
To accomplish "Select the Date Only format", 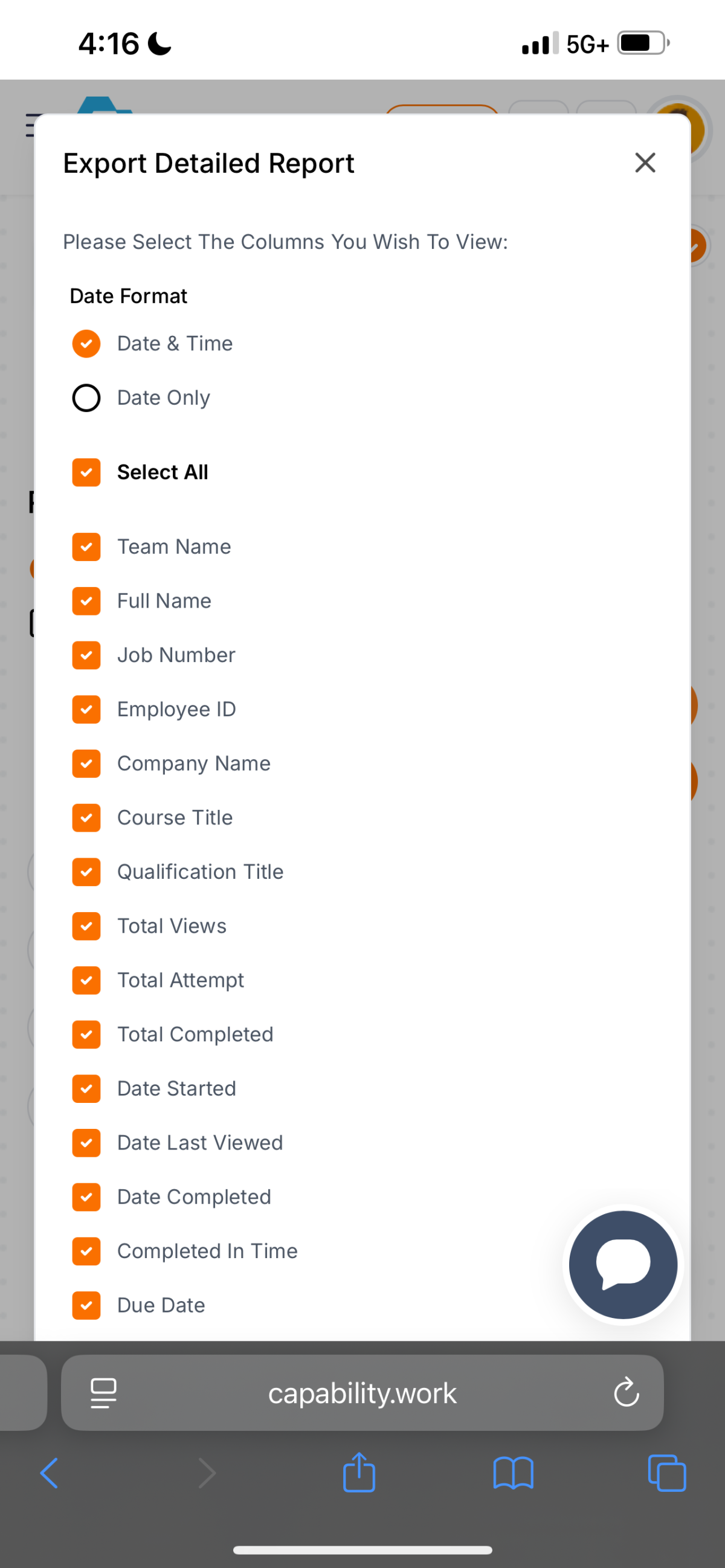I will 86,397.
